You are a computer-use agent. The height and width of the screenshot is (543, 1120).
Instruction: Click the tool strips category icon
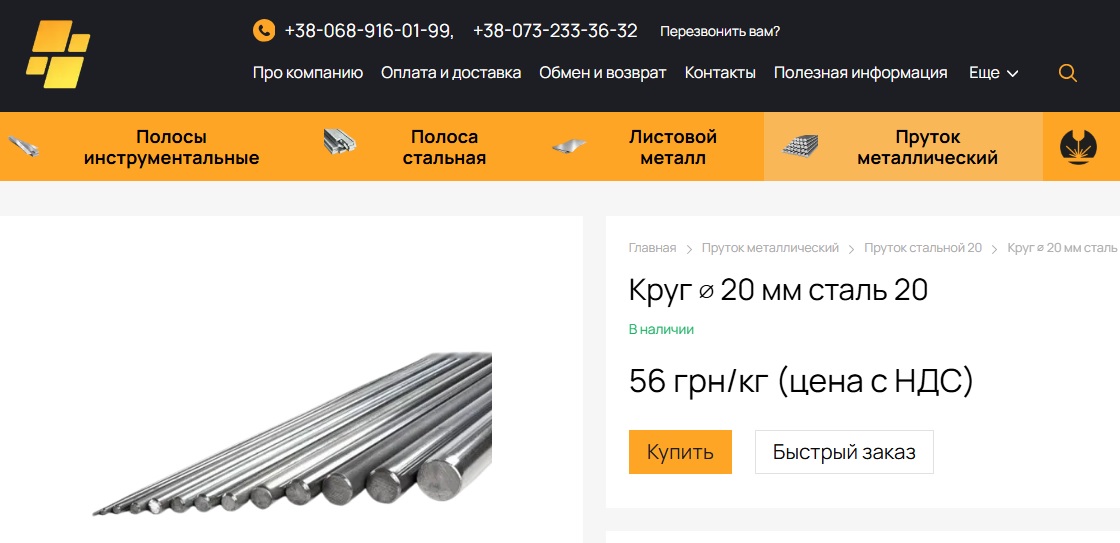pyautogui.click(x=24, y=146)
